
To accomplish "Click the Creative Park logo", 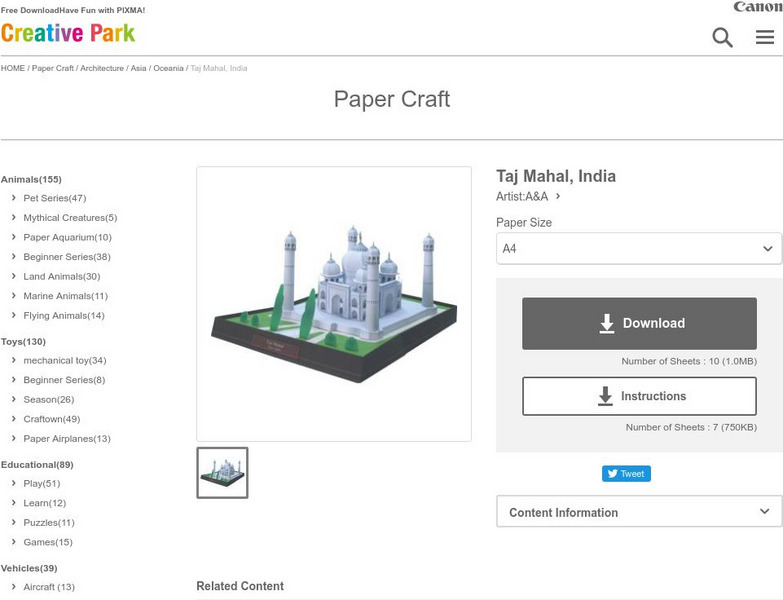I will (68, 33).
